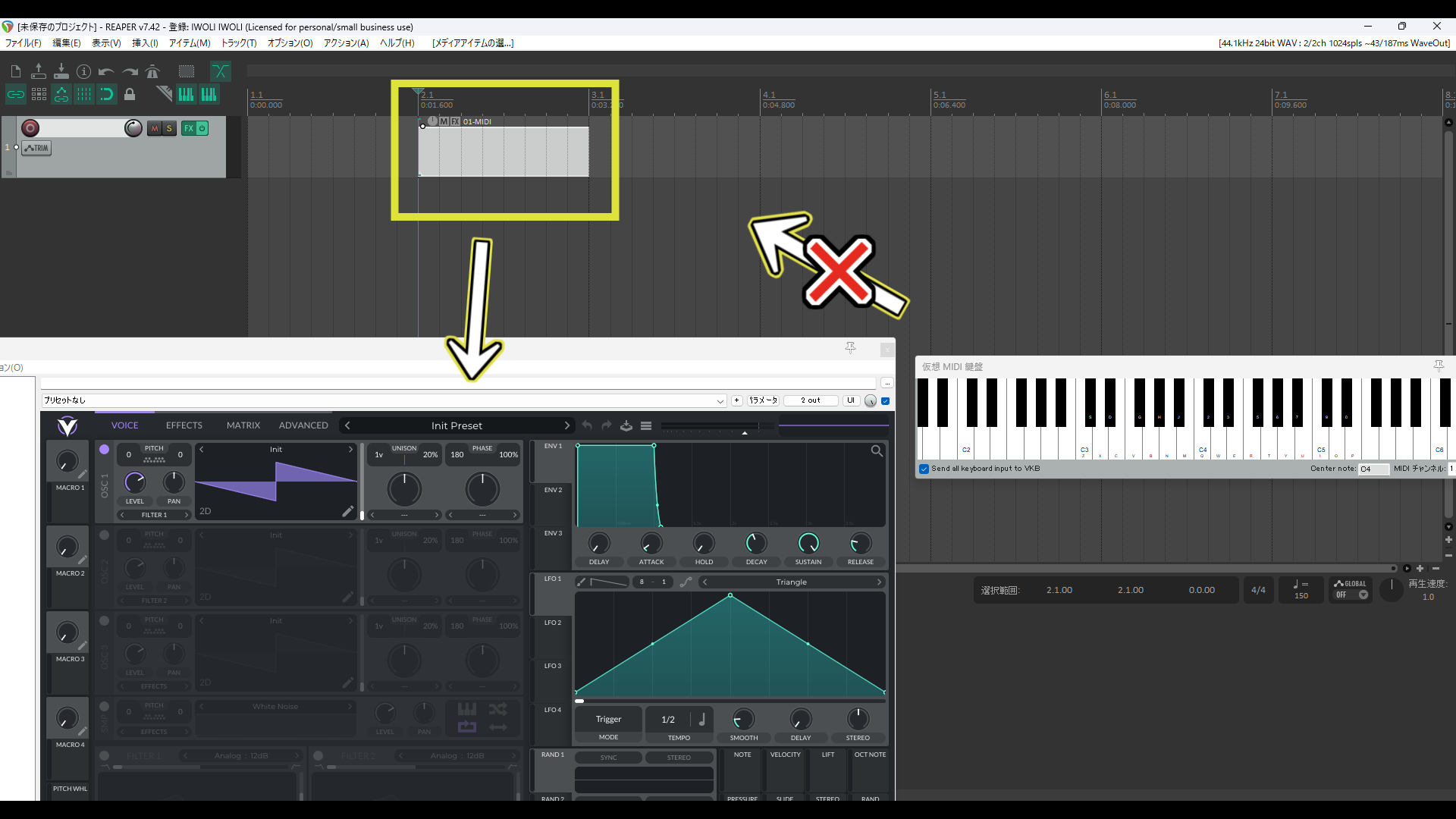
Task: Open the LFO Triangle shape selector
Action: [x=792, y=582]
